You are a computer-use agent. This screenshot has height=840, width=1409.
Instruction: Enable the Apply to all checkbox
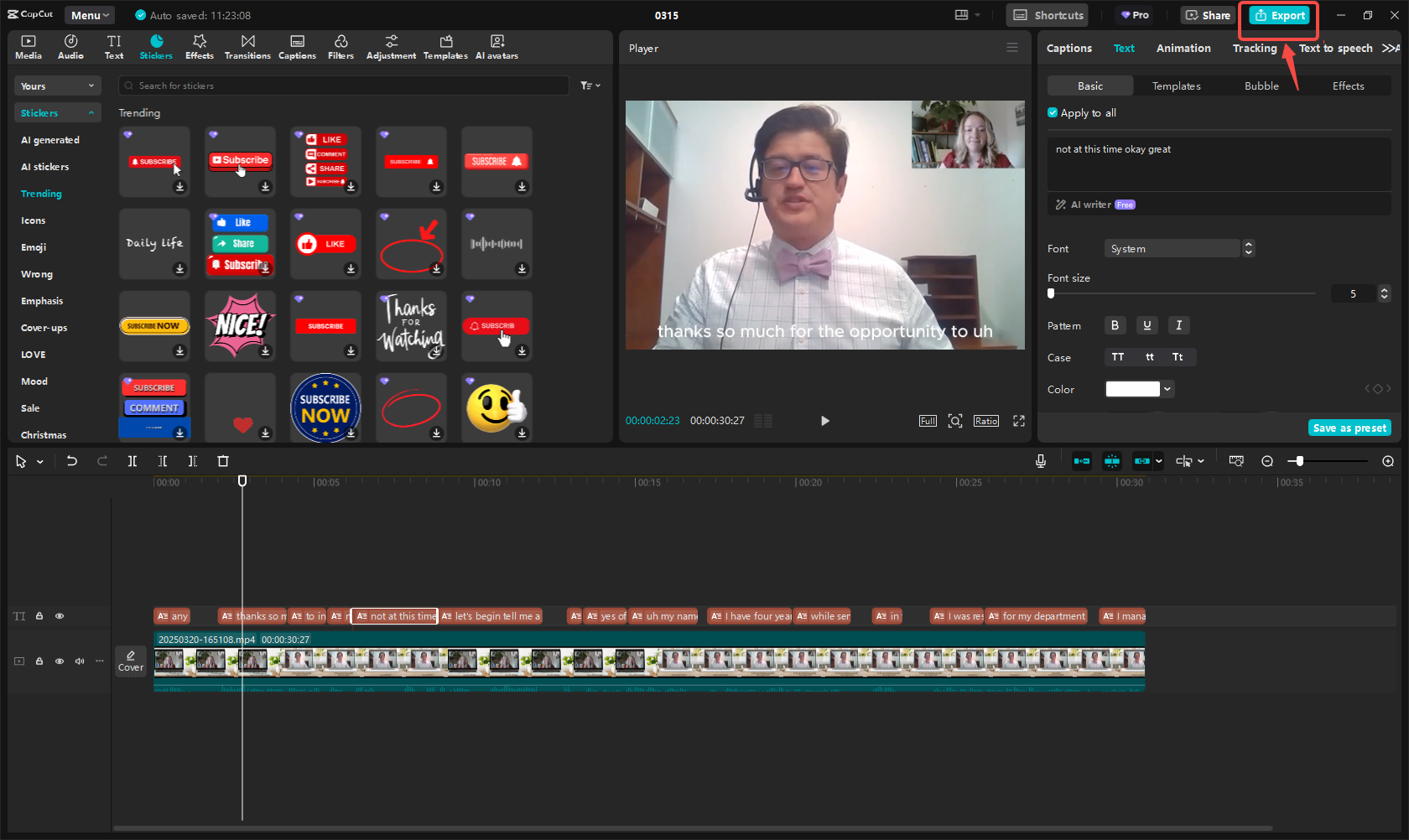[x=1052, y=112]
